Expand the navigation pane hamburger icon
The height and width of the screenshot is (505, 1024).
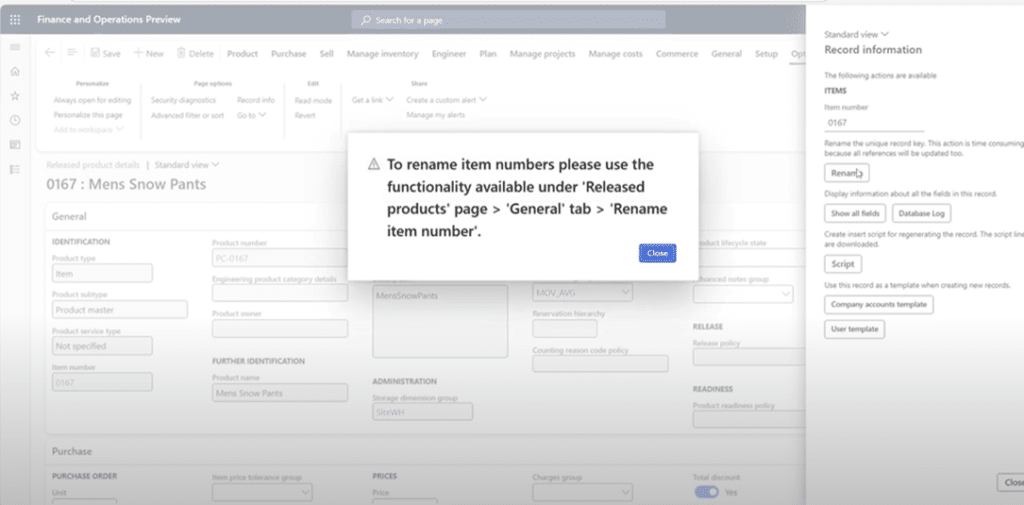point(15,47)
